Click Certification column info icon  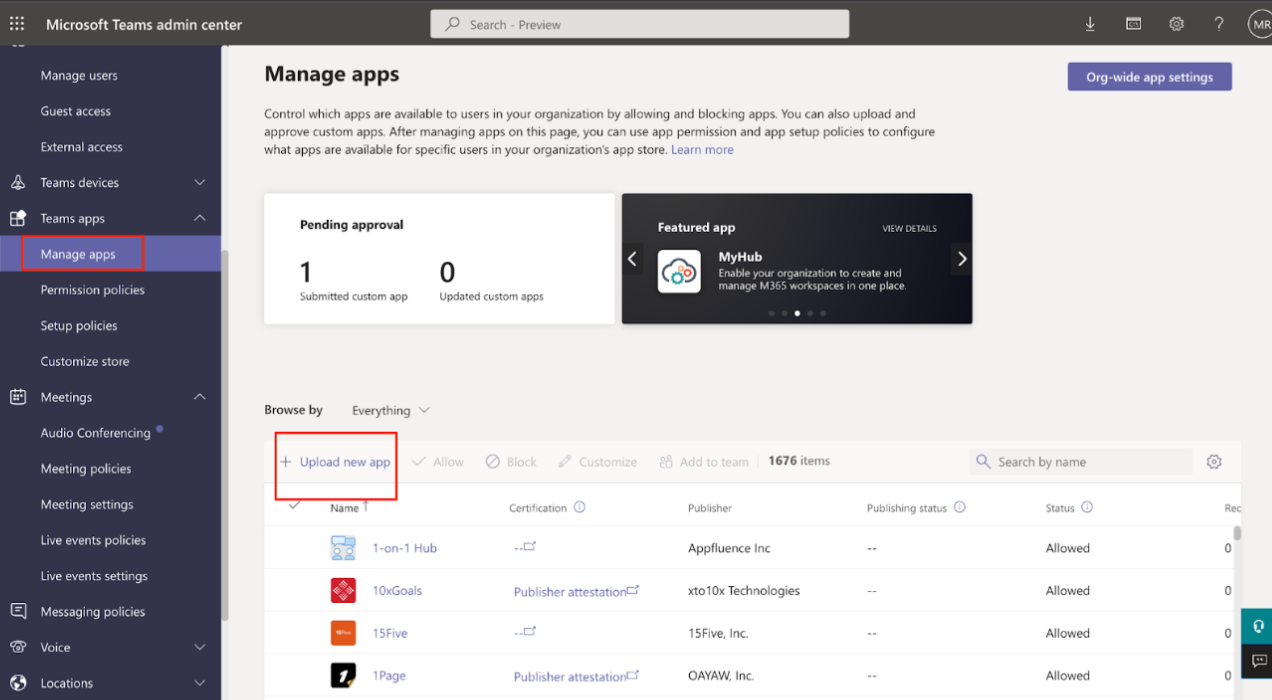(579, 507)
